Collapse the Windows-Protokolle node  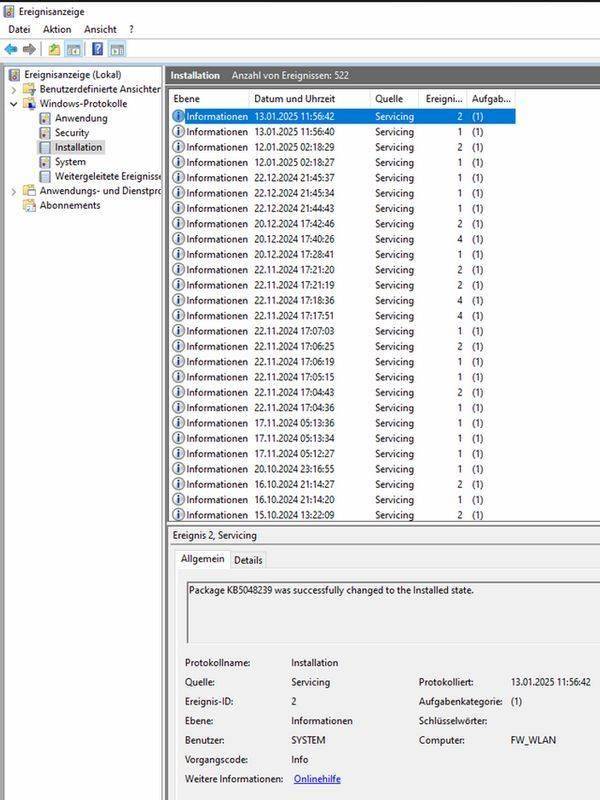pyautogui.click(x=14, y=104)
